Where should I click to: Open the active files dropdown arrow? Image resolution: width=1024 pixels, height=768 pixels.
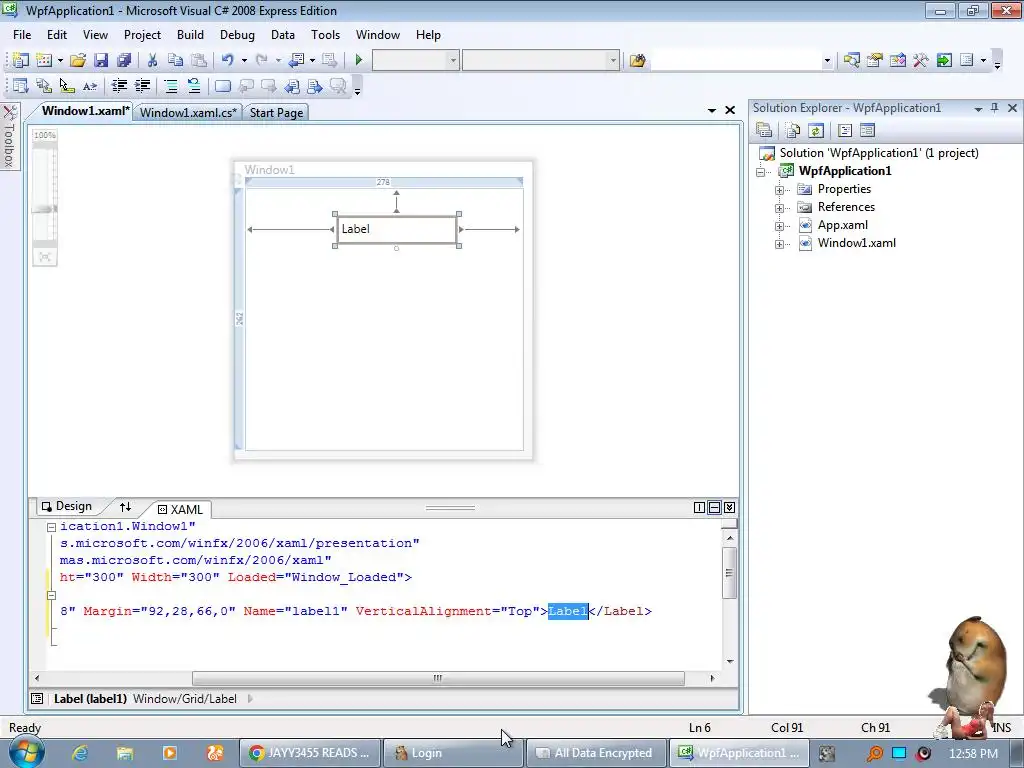(x=712, y=110)
